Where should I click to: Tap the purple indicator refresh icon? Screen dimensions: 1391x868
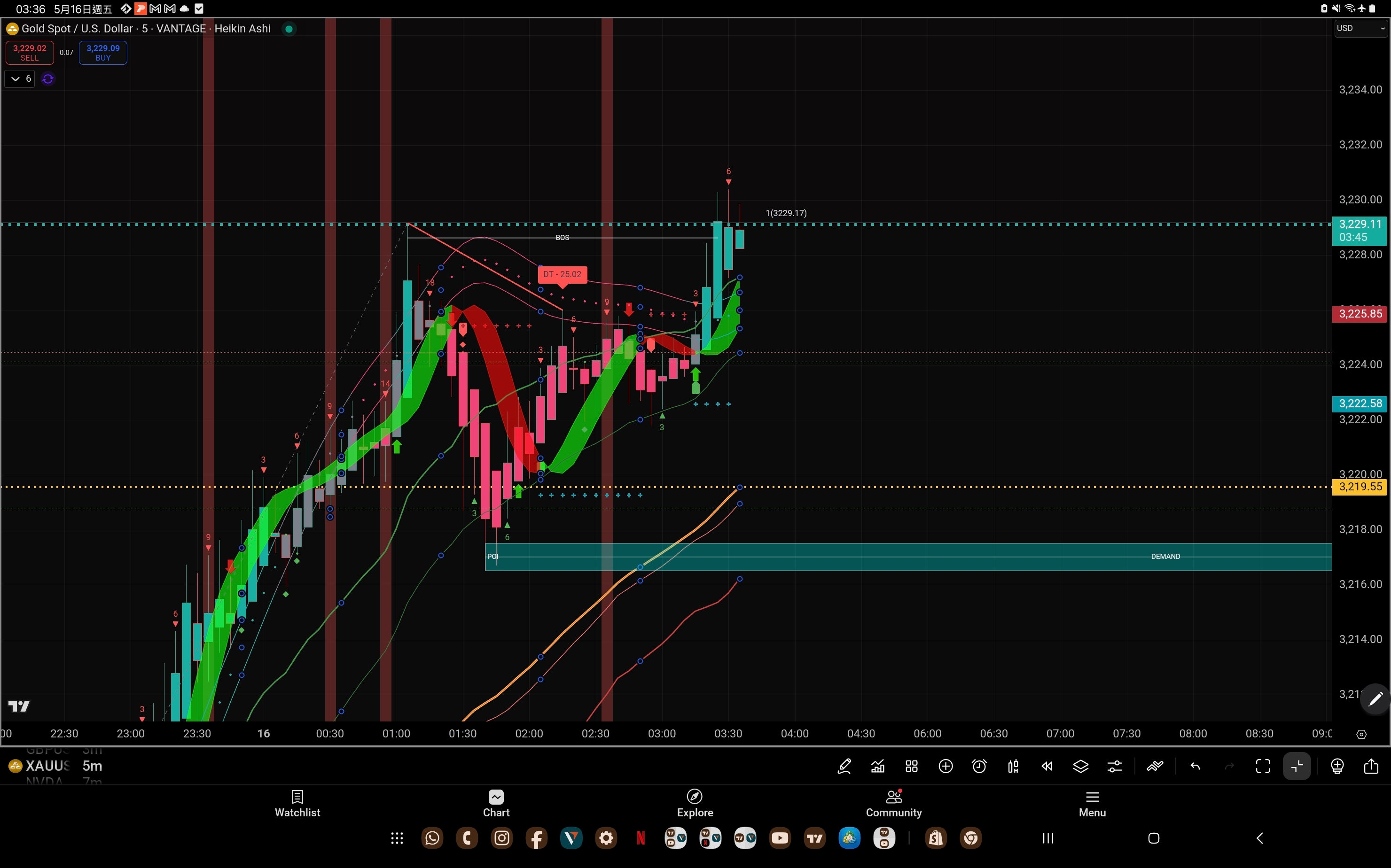pos(48,79)
